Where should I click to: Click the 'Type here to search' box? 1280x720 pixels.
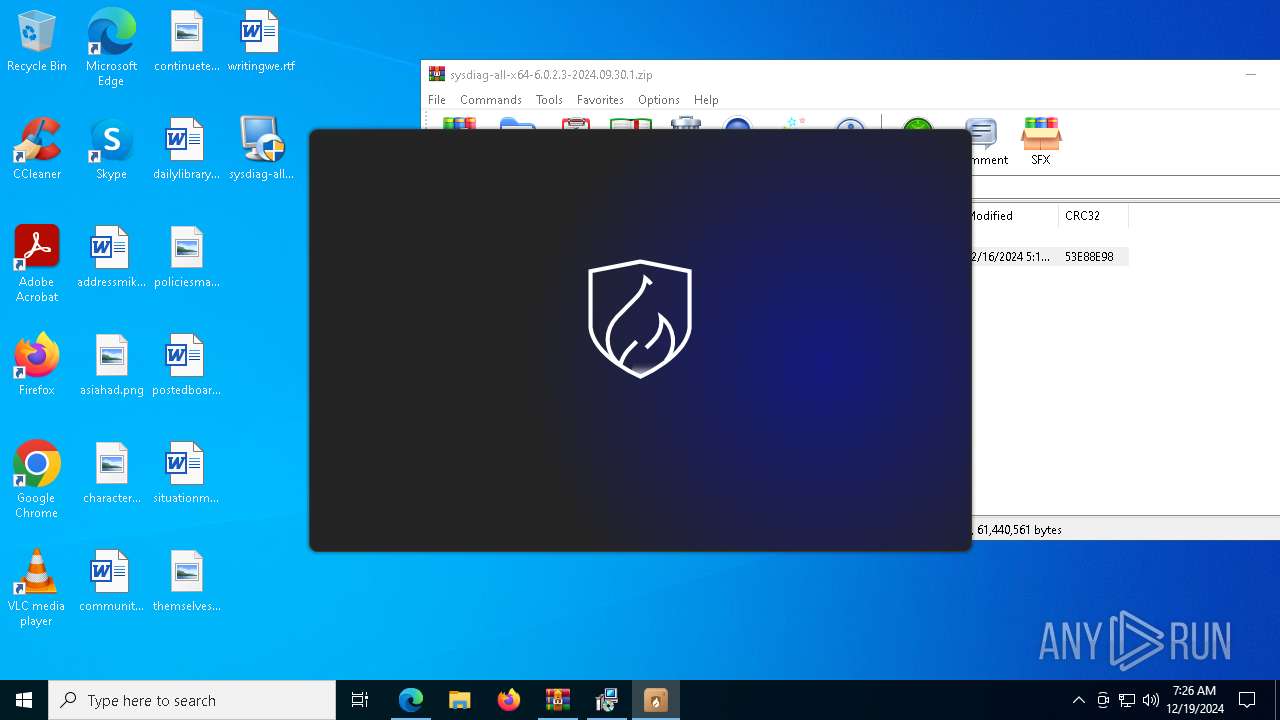192,700
